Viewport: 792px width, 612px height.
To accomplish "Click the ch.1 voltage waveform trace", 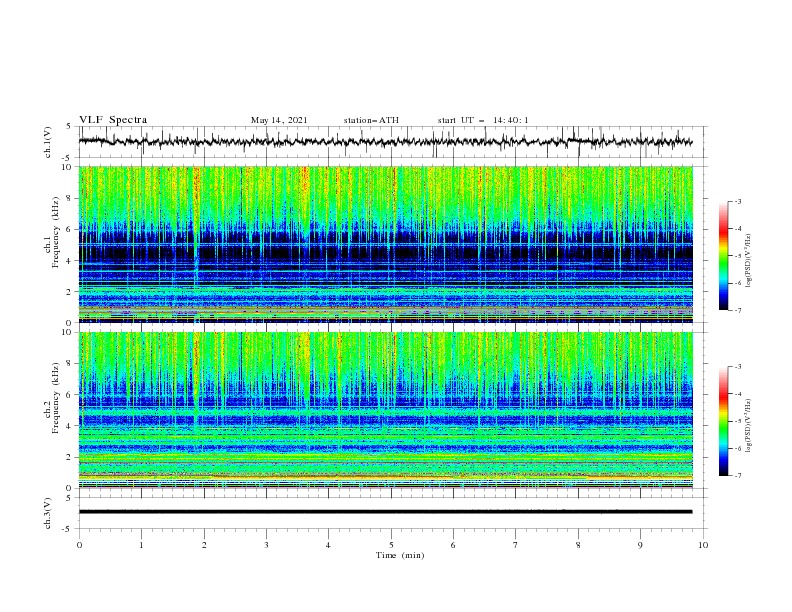I will pyautogui.click(x=385, y=142).
